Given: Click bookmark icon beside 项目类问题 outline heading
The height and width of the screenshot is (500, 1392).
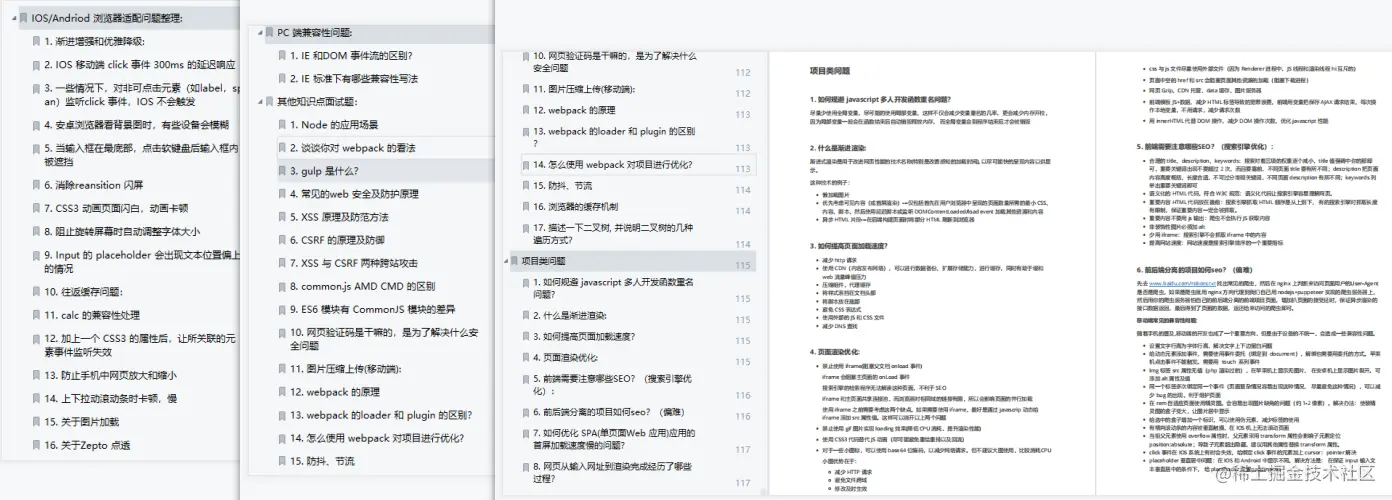Looking at the screenshot, I should coord(513,261).
